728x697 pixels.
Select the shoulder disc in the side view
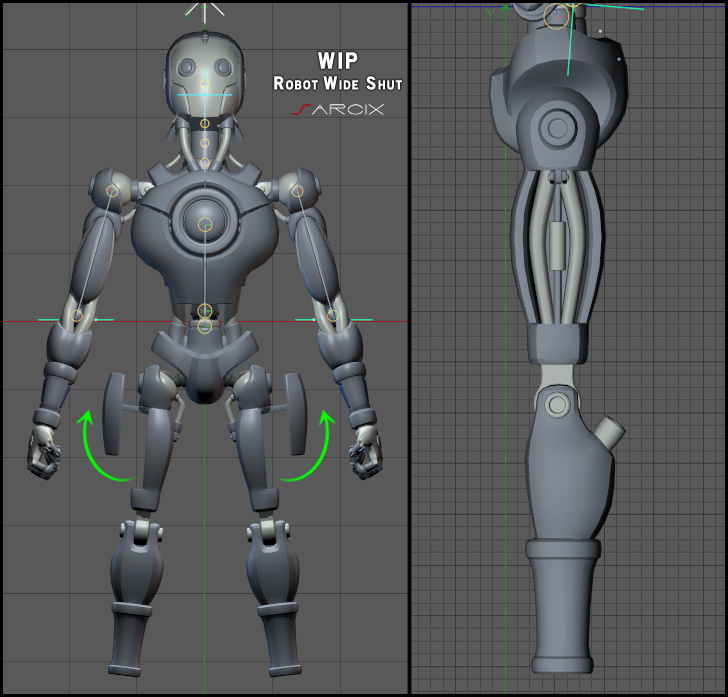pyautogui.click(x=558, y=128)
